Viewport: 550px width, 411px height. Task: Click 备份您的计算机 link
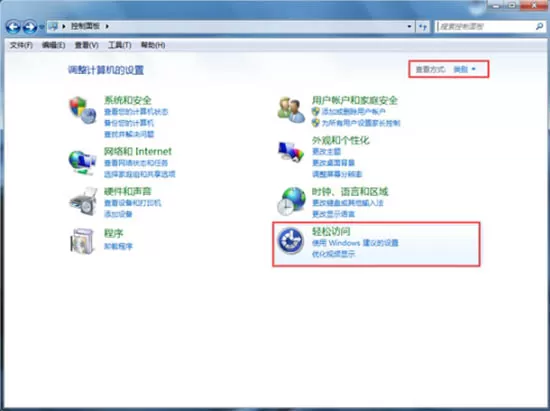click(129, 123)
